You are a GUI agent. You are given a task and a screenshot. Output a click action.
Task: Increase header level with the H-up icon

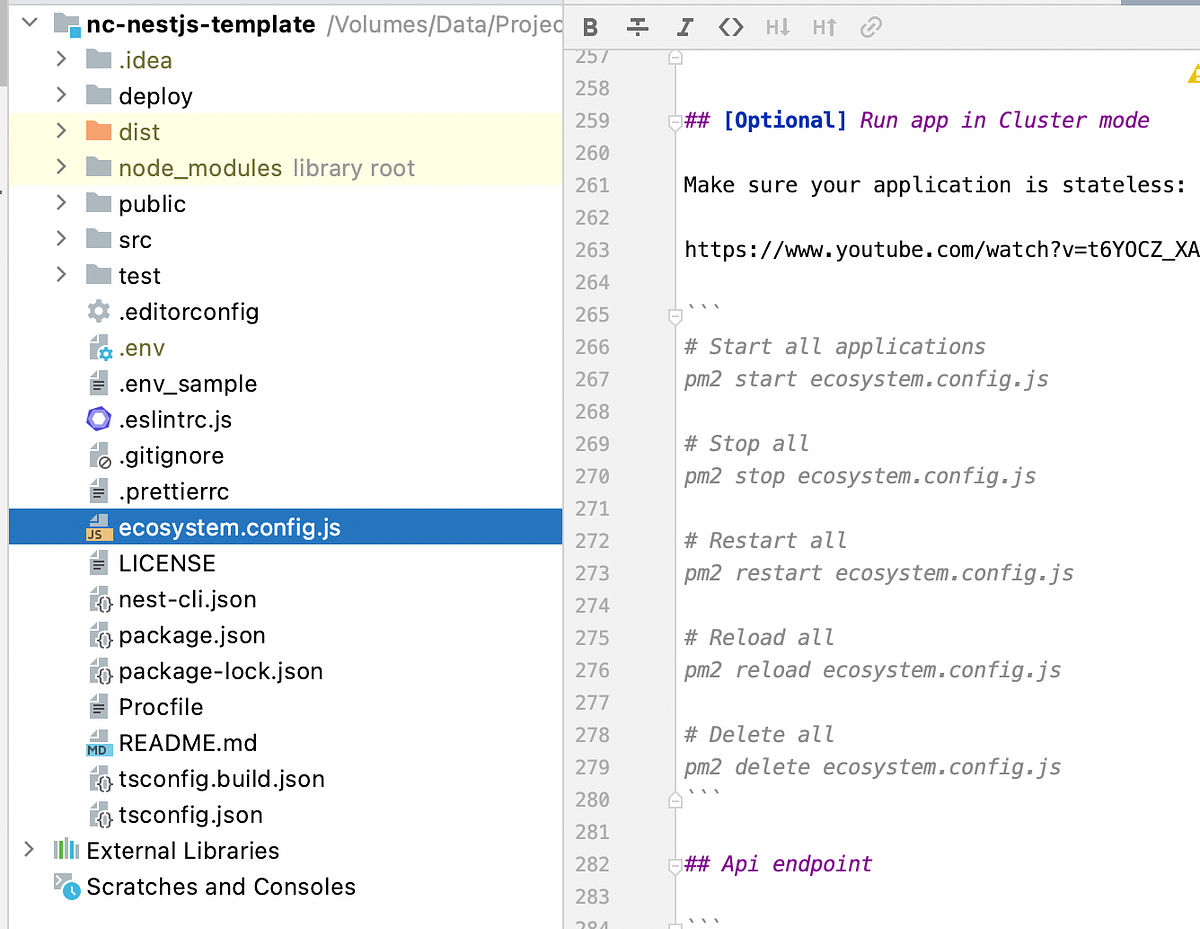click(x=824, y=27)
